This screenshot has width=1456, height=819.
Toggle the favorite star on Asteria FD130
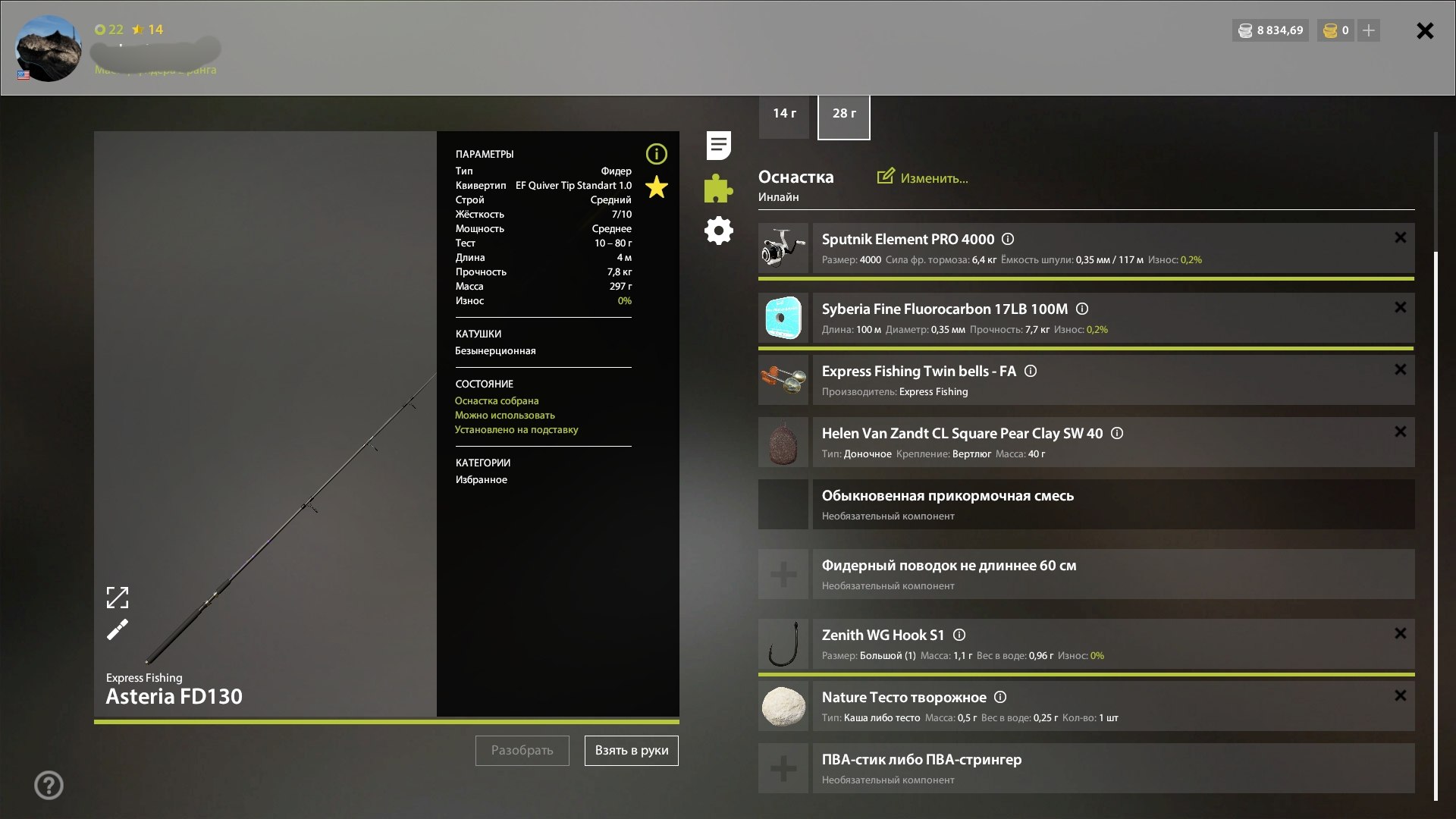[x=656, y=187]
